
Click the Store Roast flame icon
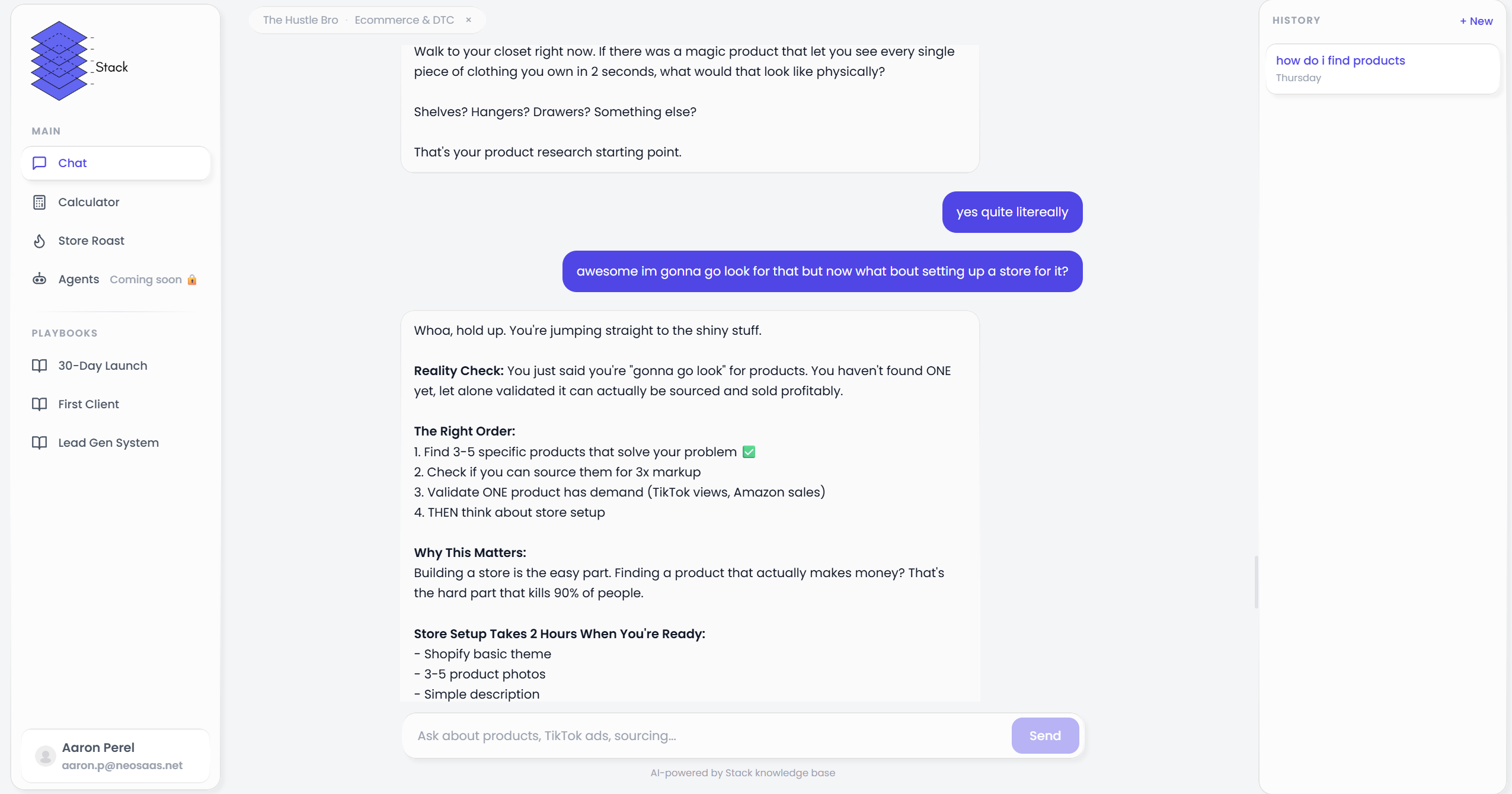[x=40, y=241]
